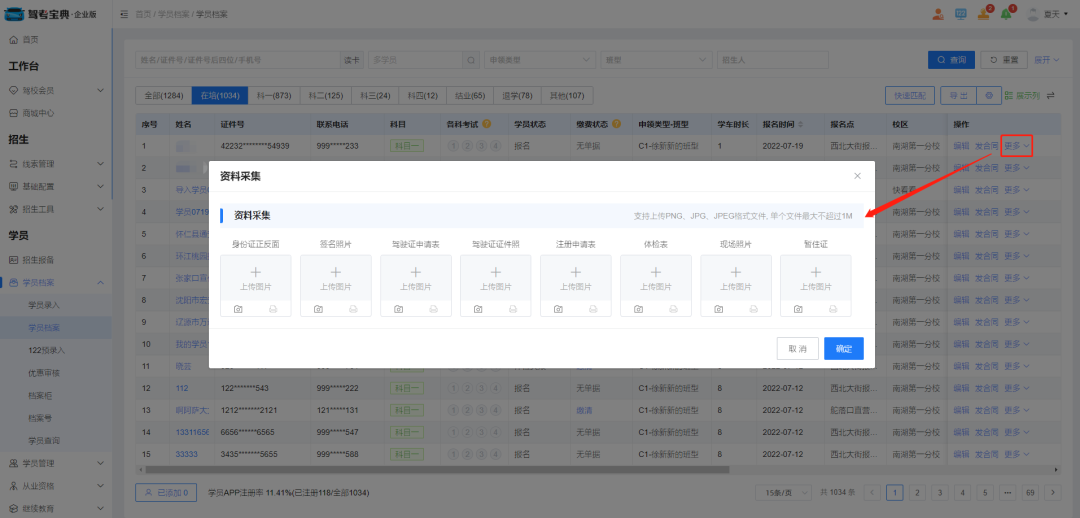Open the orange user icon in header
This screenshot has height=518, width=1080.
938,14
